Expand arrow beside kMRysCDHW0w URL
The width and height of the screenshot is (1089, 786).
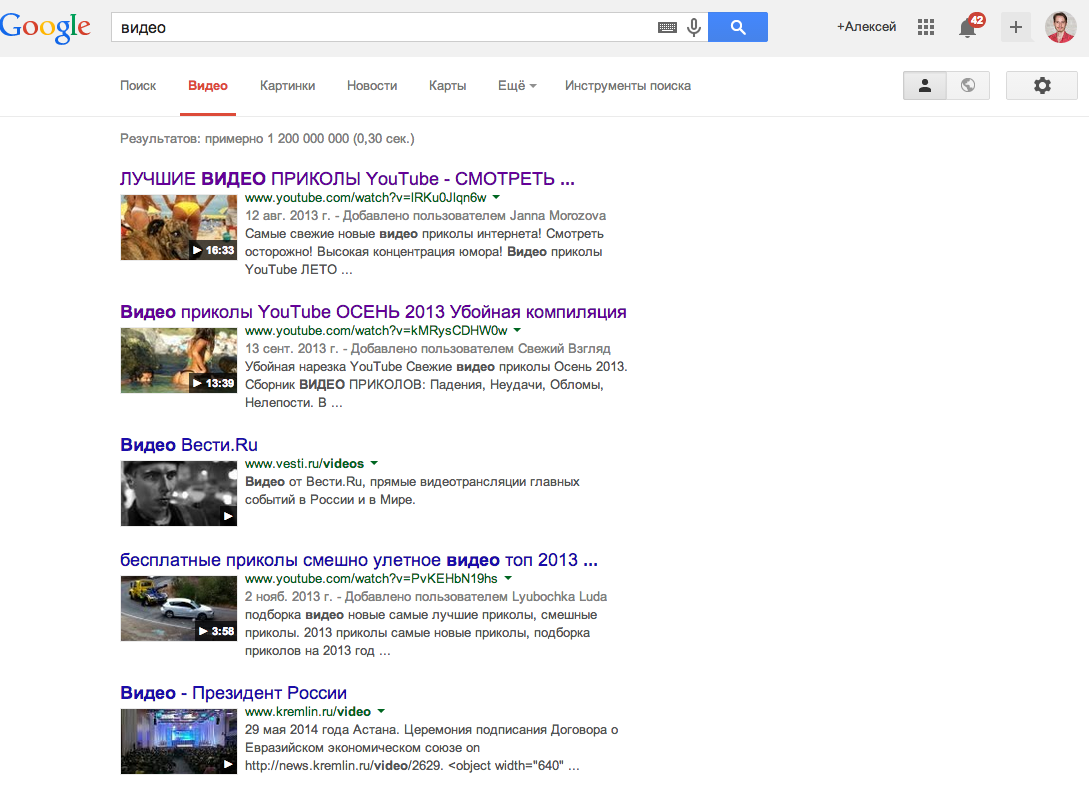click(x=517, y=331)
